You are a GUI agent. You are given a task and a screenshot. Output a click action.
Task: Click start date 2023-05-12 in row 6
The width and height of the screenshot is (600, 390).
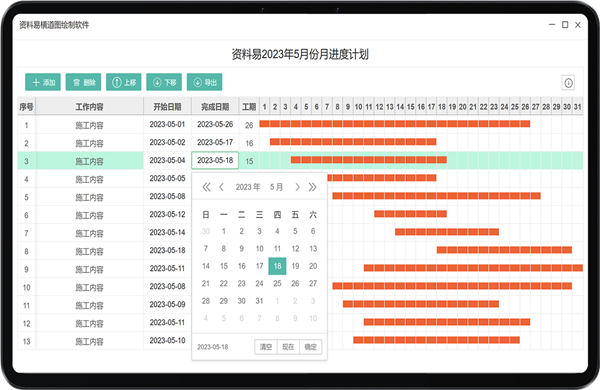[167, 214]
